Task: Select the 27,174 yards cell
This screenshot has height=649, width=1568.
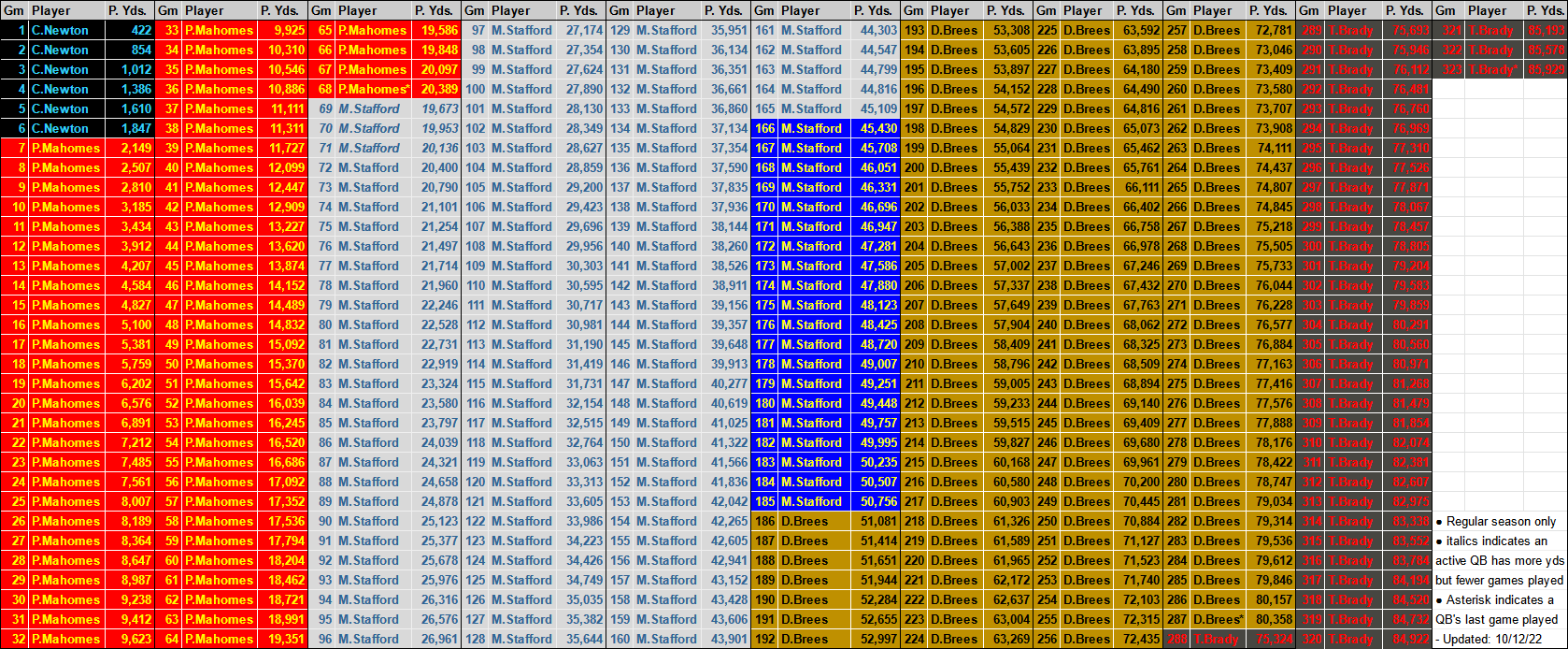Action: 580,30
